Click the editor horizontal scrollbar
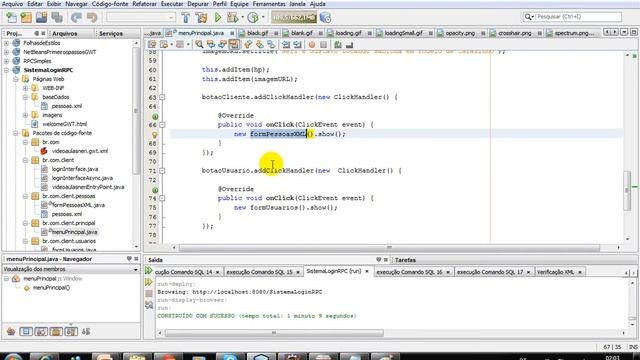This screenshot has width=640, height=360. (389, 248)
